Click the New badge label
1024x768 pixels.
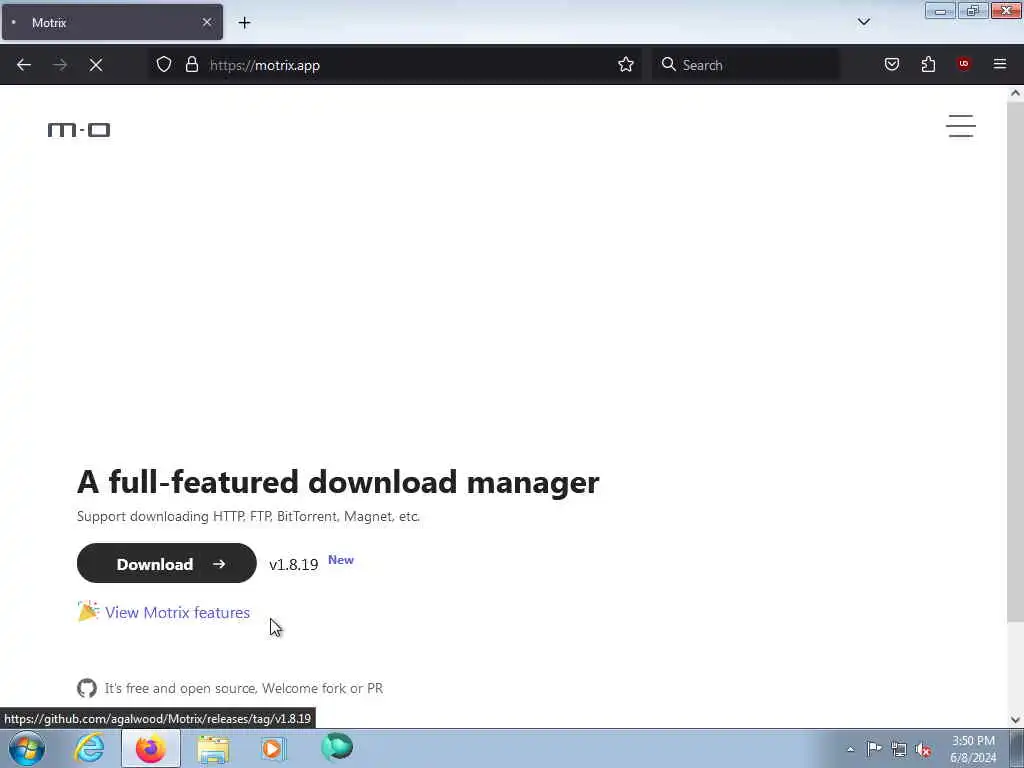tap(341, 560)
